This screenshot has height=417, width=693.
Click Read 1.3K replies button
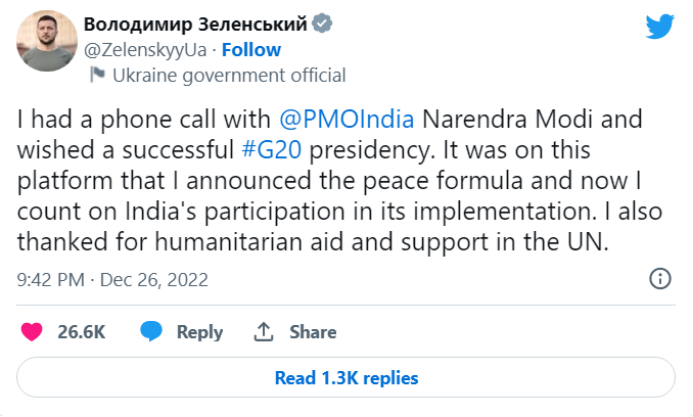[346, 378]
